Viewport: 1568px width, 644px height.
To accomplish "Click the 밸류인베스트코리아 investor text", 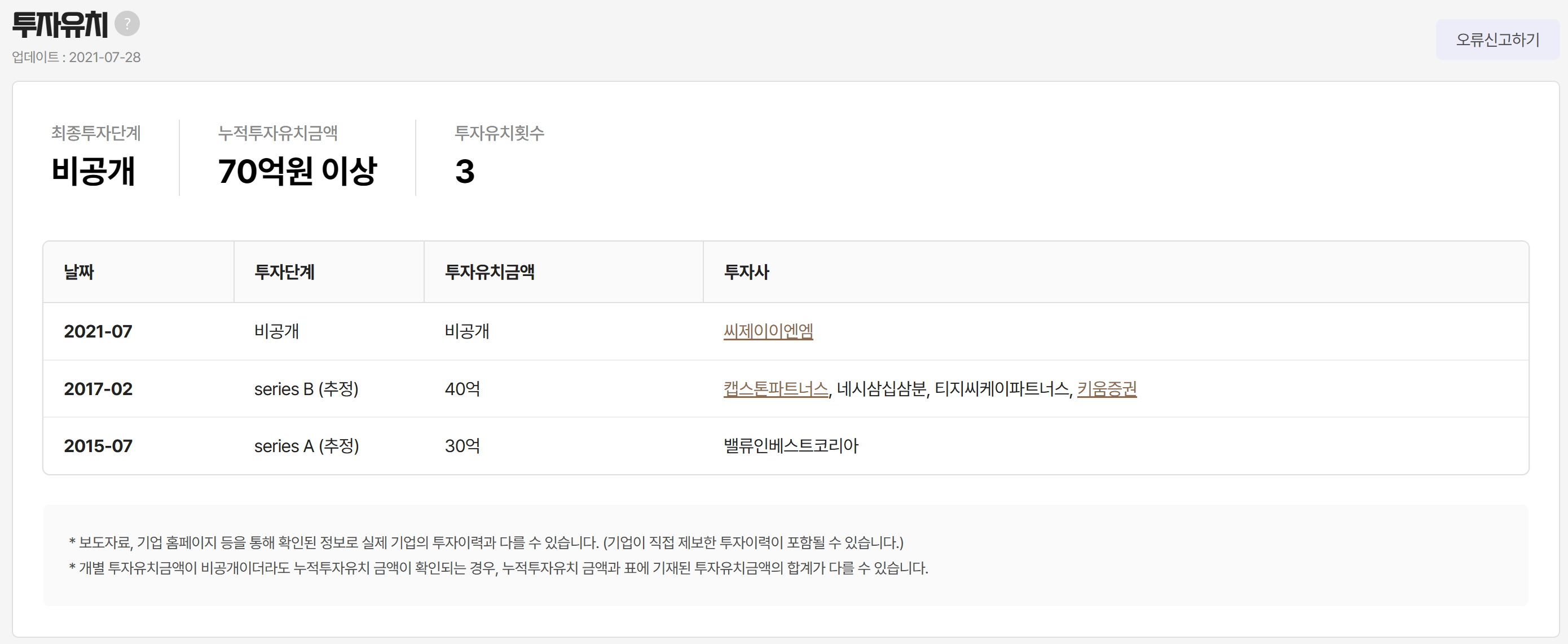I will pos(790,445).
